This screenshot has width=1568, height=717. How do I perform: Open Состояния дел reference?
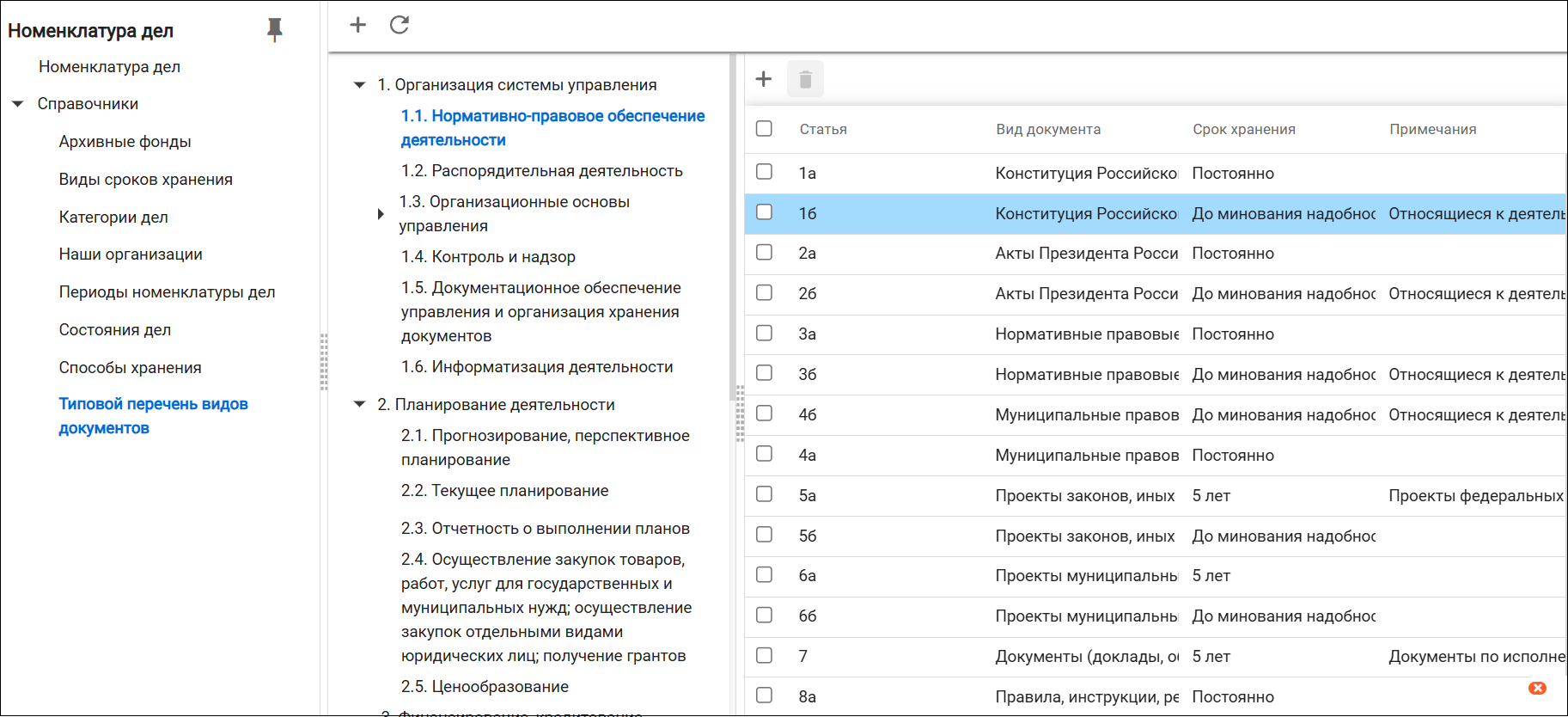pyautogui.click(x=114, y=330)
